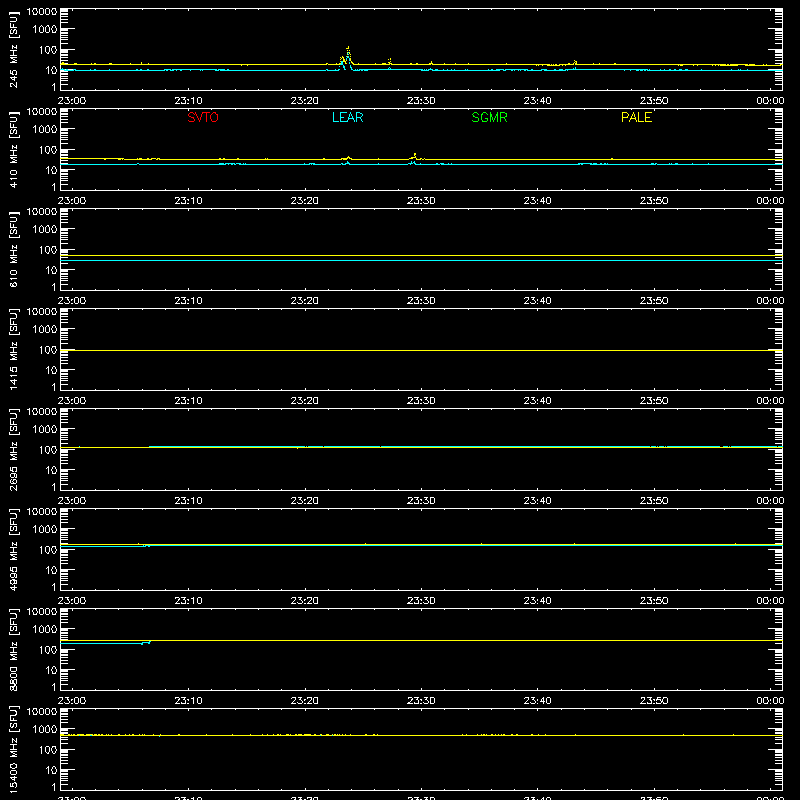Click the cyan LEAR station legend label
The width and height of the screenshot is (800, 800).
(x=347, y=117)
